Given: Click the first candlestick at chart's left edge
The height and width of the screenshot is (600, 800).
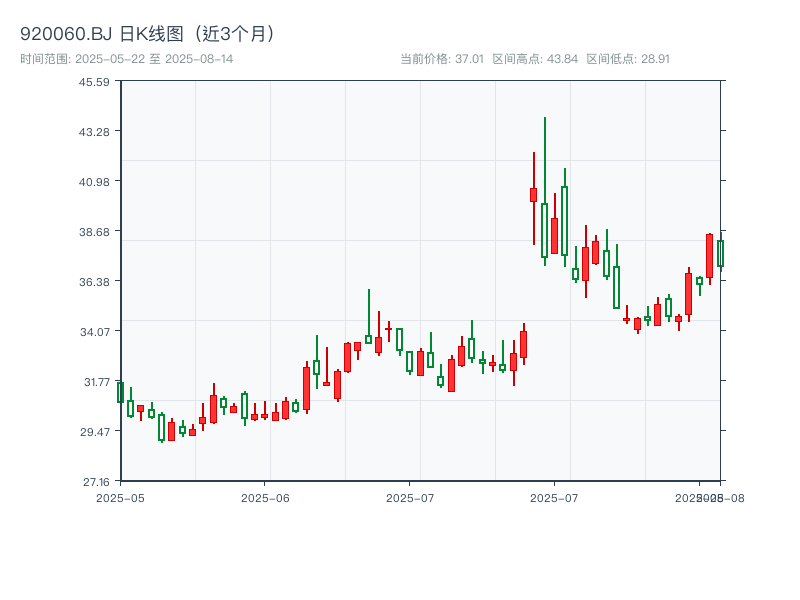Looking at the screenshot, I should click(x=120, y=392).
